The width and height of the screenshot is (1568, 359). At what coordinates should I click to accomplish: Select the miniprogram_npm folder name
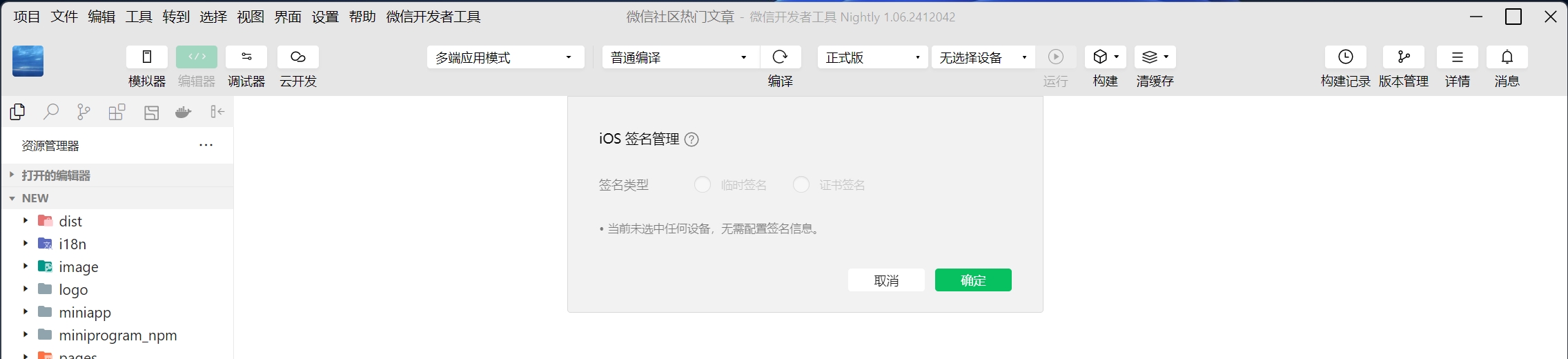coord(118,335)
